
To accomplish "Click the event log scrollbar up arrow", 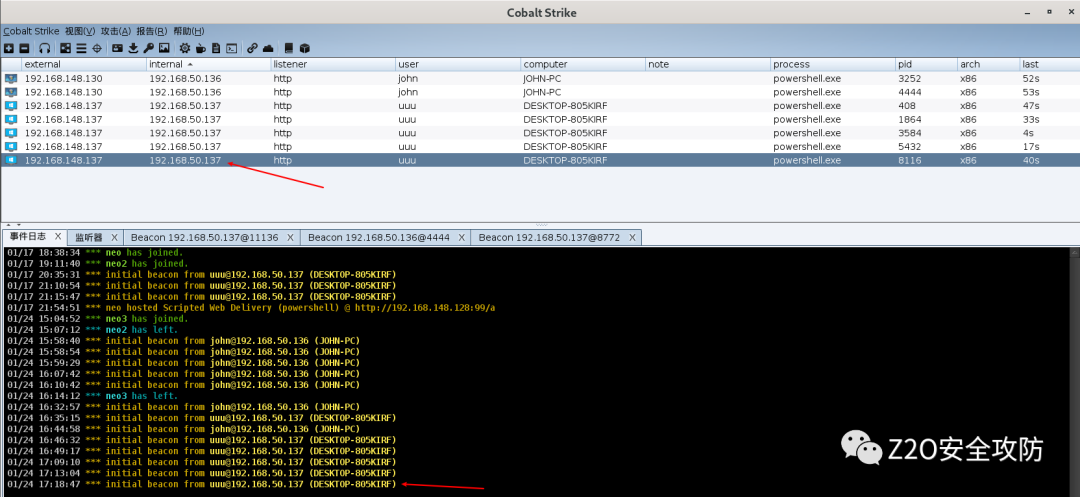I will (x=1074, y=253).
